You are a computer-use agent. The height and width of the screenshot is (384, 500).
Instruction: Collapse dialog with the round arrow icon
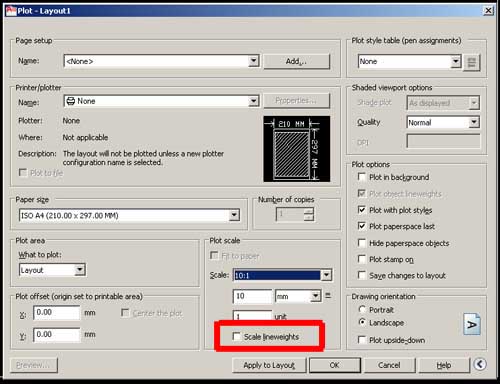click(480, 364)
